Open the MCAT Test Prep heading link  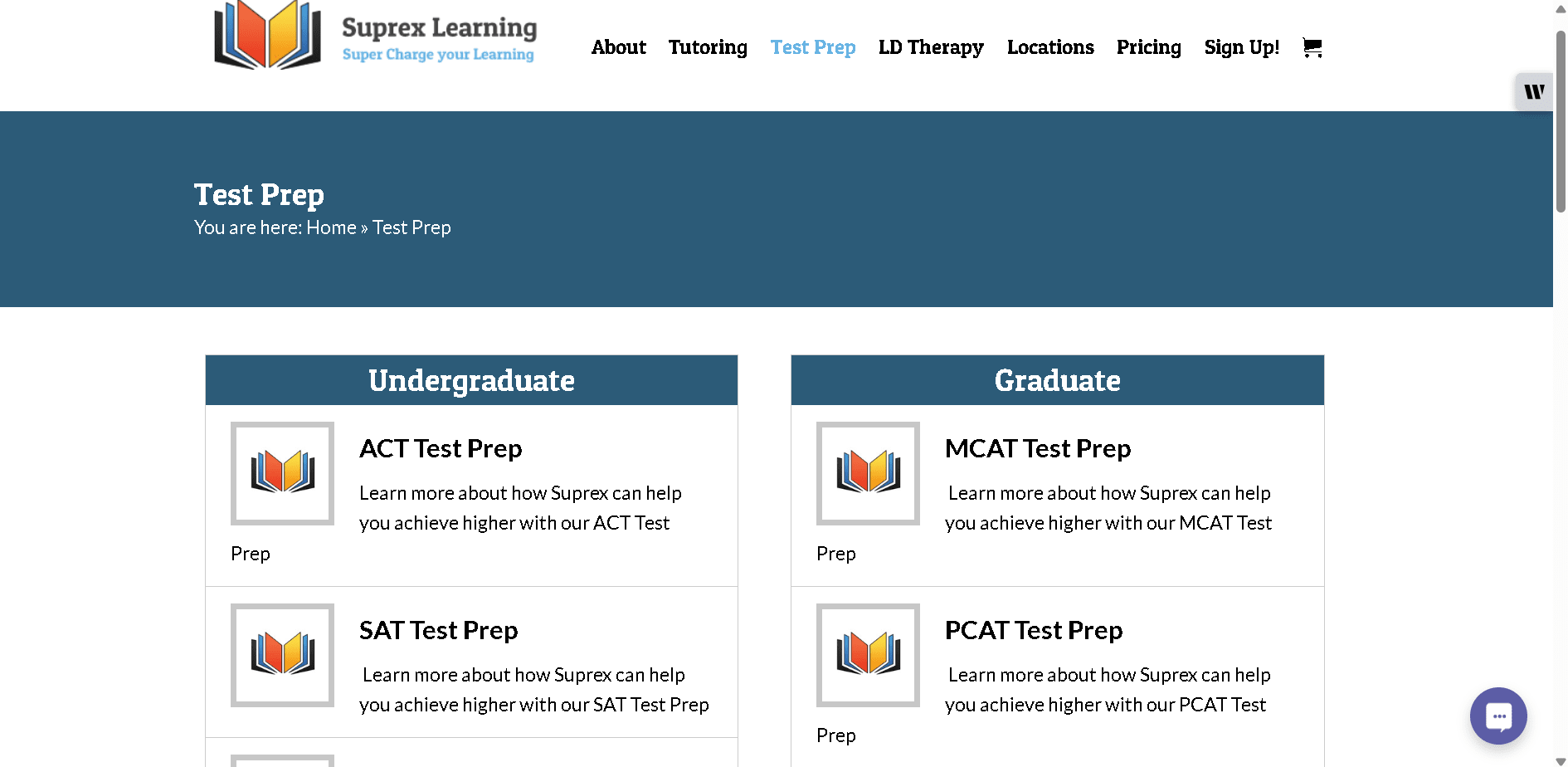[1037, 448]
